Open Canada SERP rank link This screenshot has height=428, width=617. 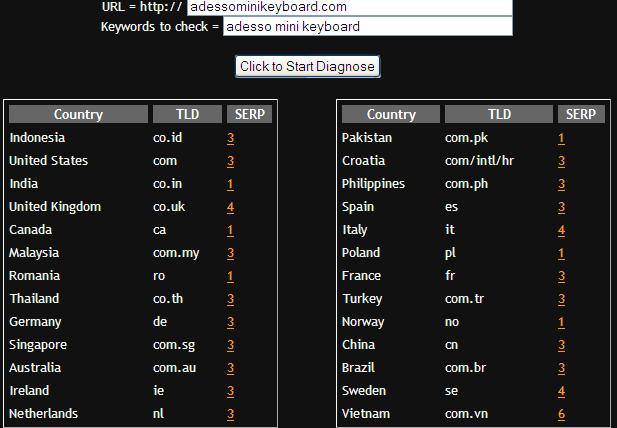231,230
